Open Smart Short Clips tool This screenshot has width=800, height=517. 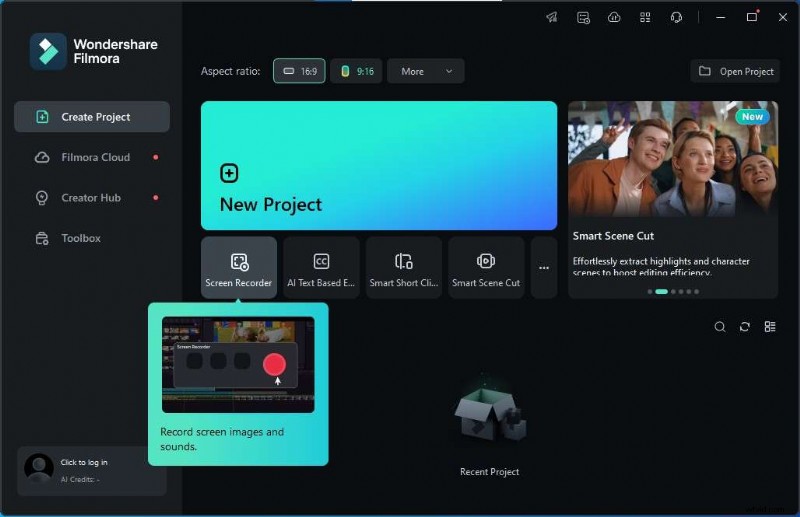click(403, 268)
